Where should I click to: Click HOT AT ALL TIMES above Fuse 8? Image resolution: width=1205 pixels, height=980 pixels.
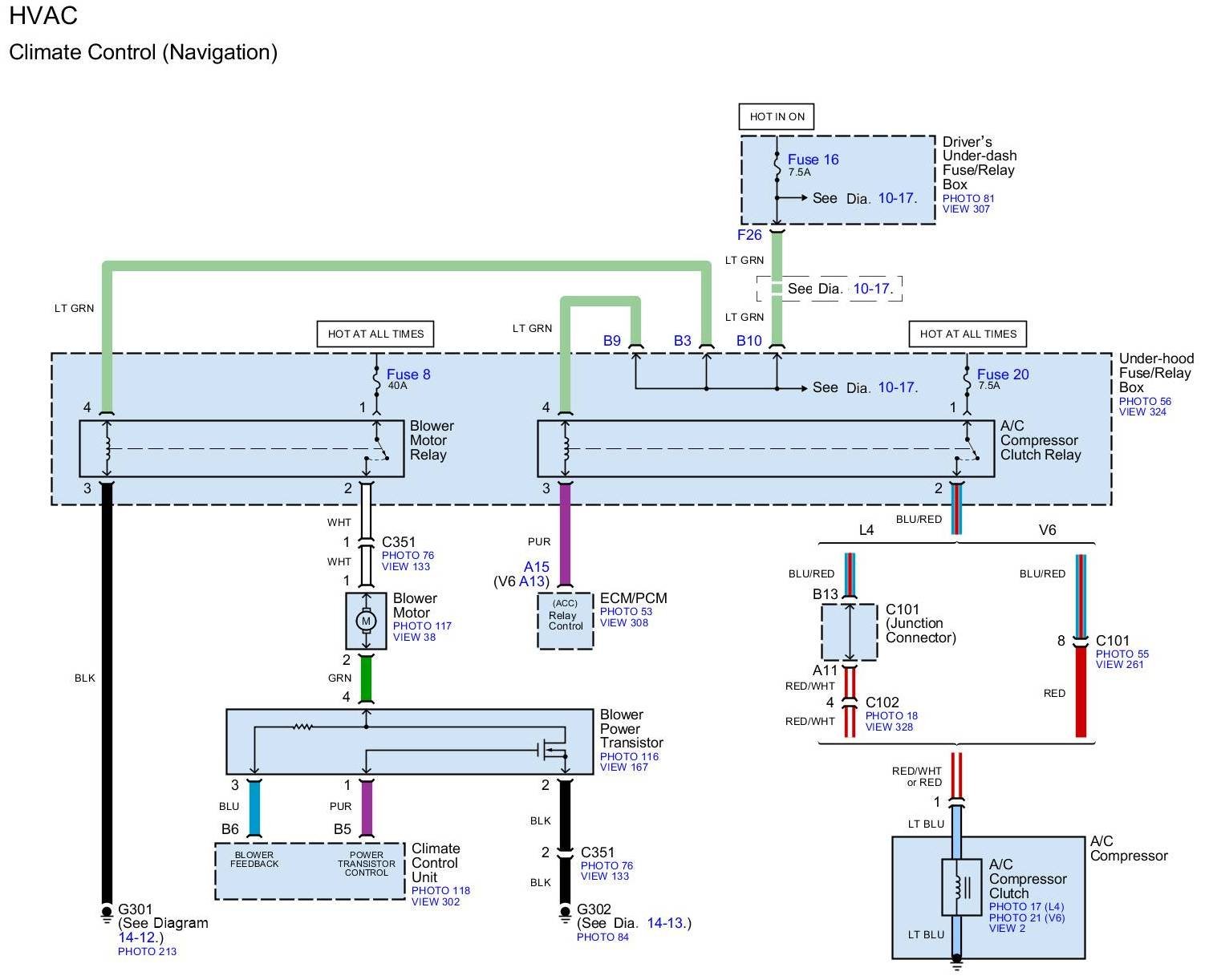click(x=375, y=334)
